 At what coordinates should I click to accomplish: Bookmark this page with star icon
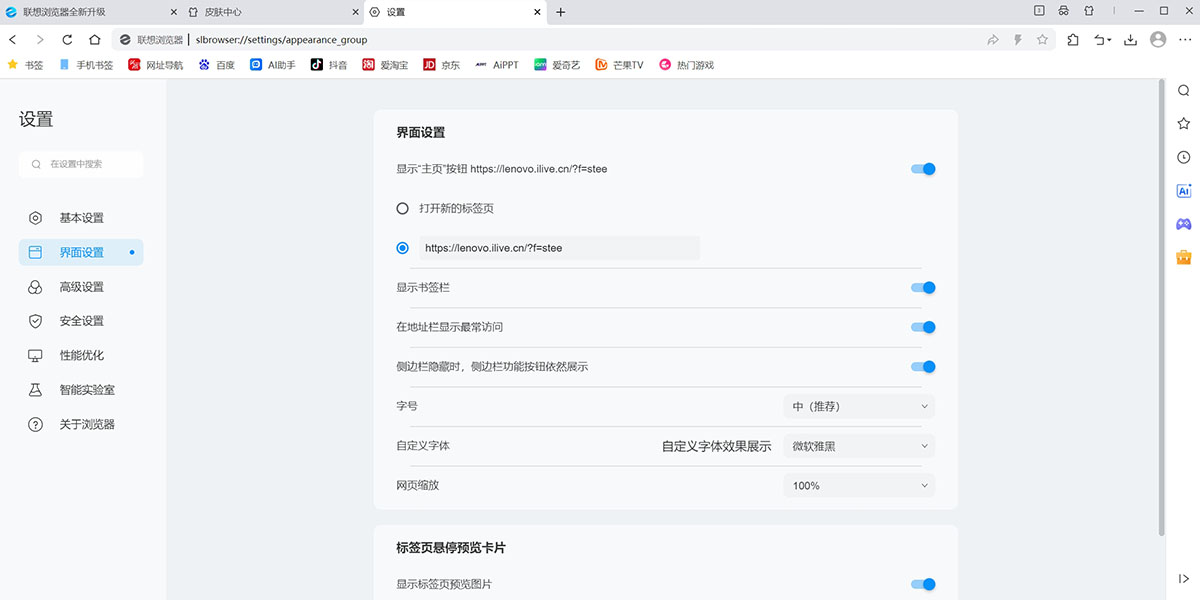pos(1042,40)
